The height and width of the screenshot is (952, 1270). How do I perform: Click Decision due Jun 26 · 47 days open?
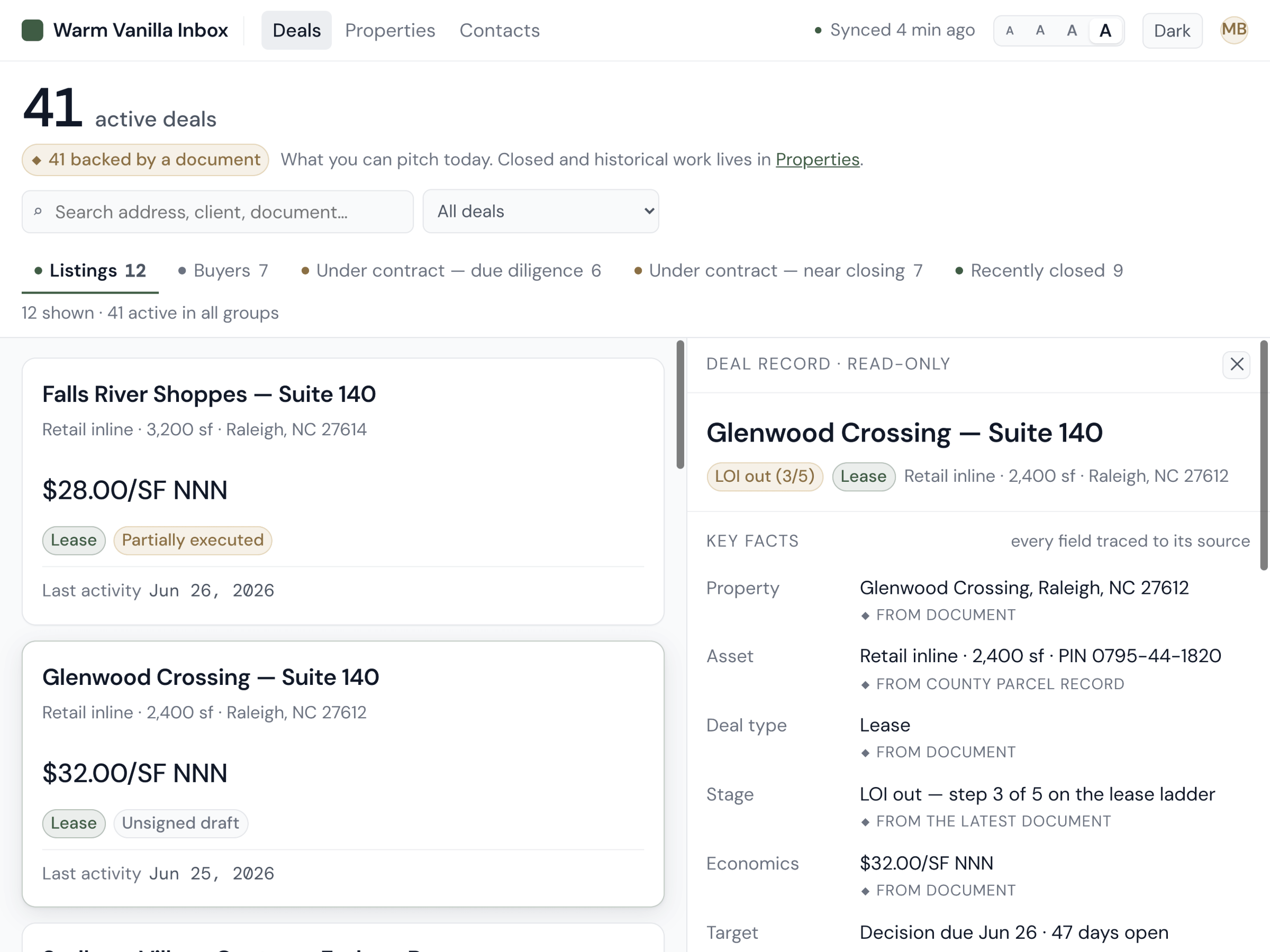[x=1014, y=933]
